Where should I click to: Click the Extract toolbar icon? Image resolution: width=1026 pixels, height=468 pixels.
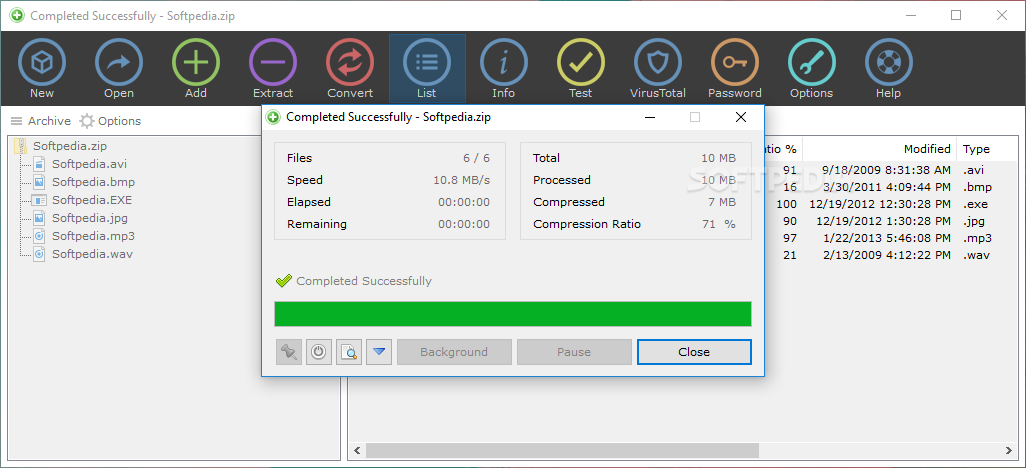coord(273,63)
